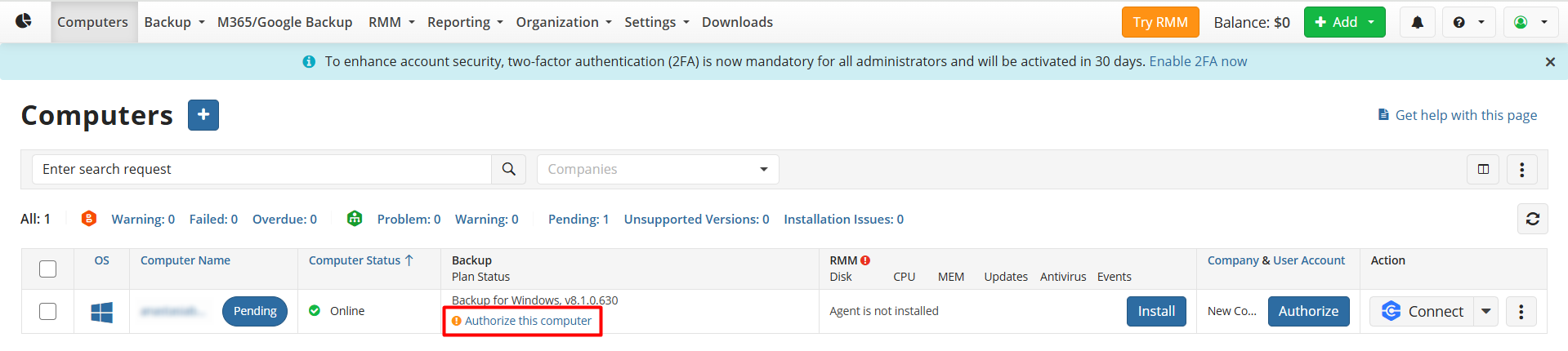Viewport: 1568px width, 351px height.
Task: Sort by Computer Status column
Action: pos(361,260)
